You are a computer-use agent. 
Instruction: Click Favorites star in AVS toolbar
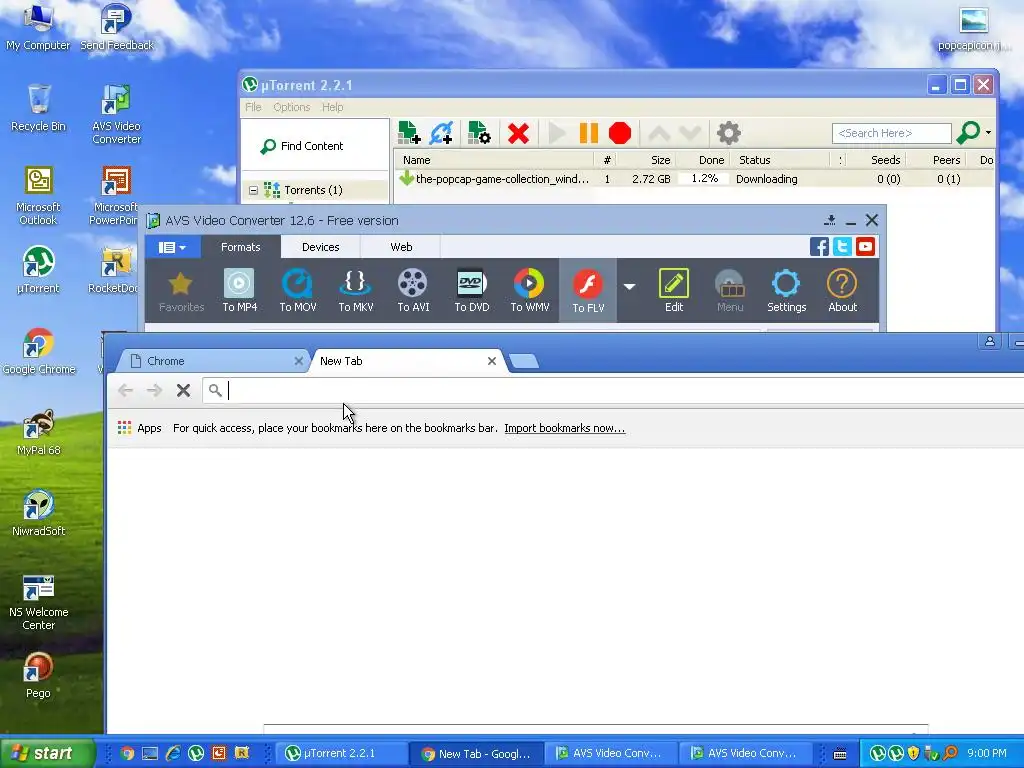pyautogui.click(x=181, y=291)
